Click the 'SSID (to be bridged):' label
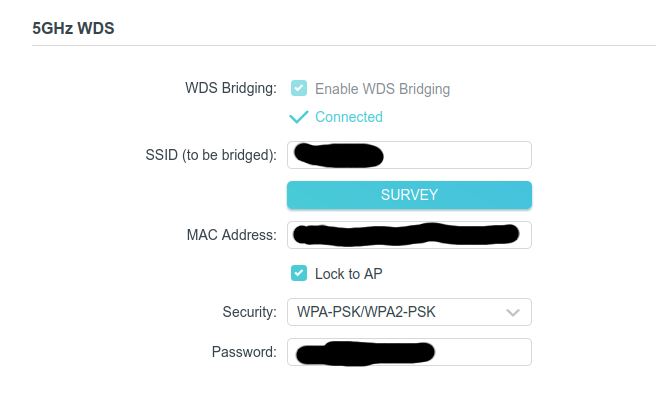The width and height of the screenshot is (656, 408). point(210,155)
